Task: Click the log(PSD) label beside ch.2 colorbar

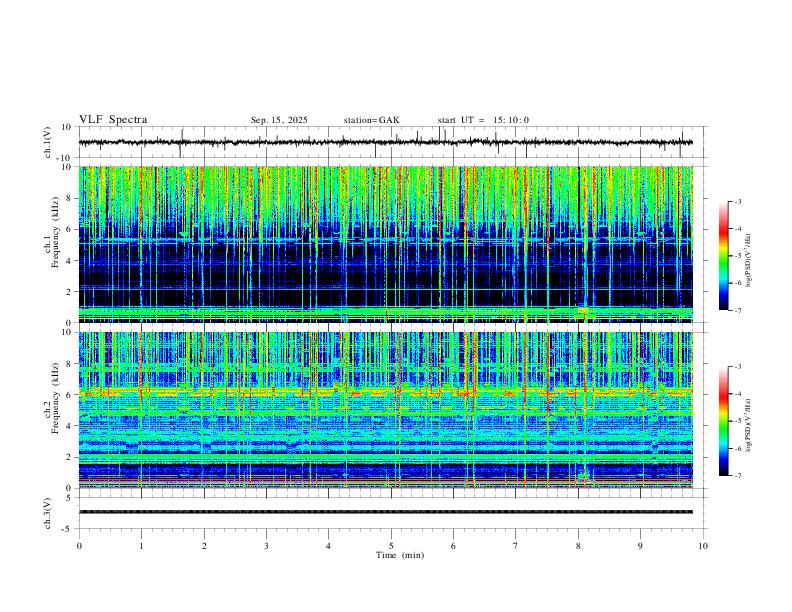Action: point(748,425)
